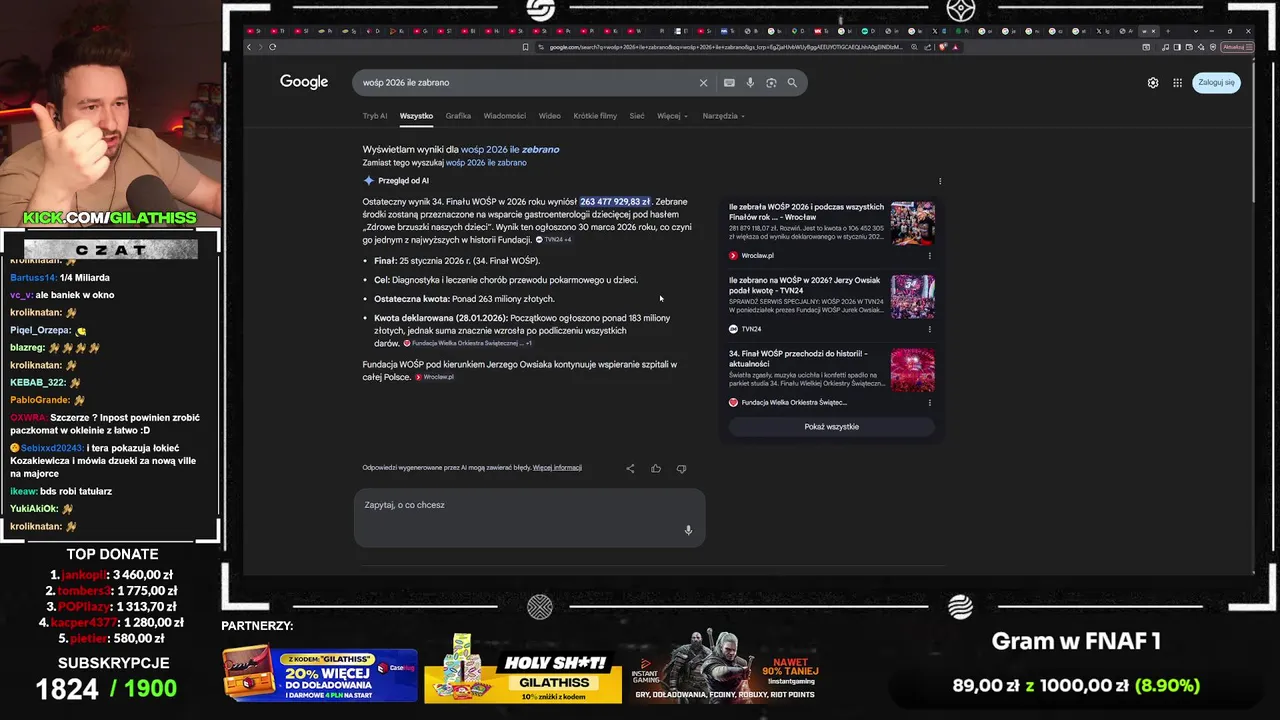Start voice search with the microphone icon
Viewport: 1280px width, 720px height.
point(750,83)
